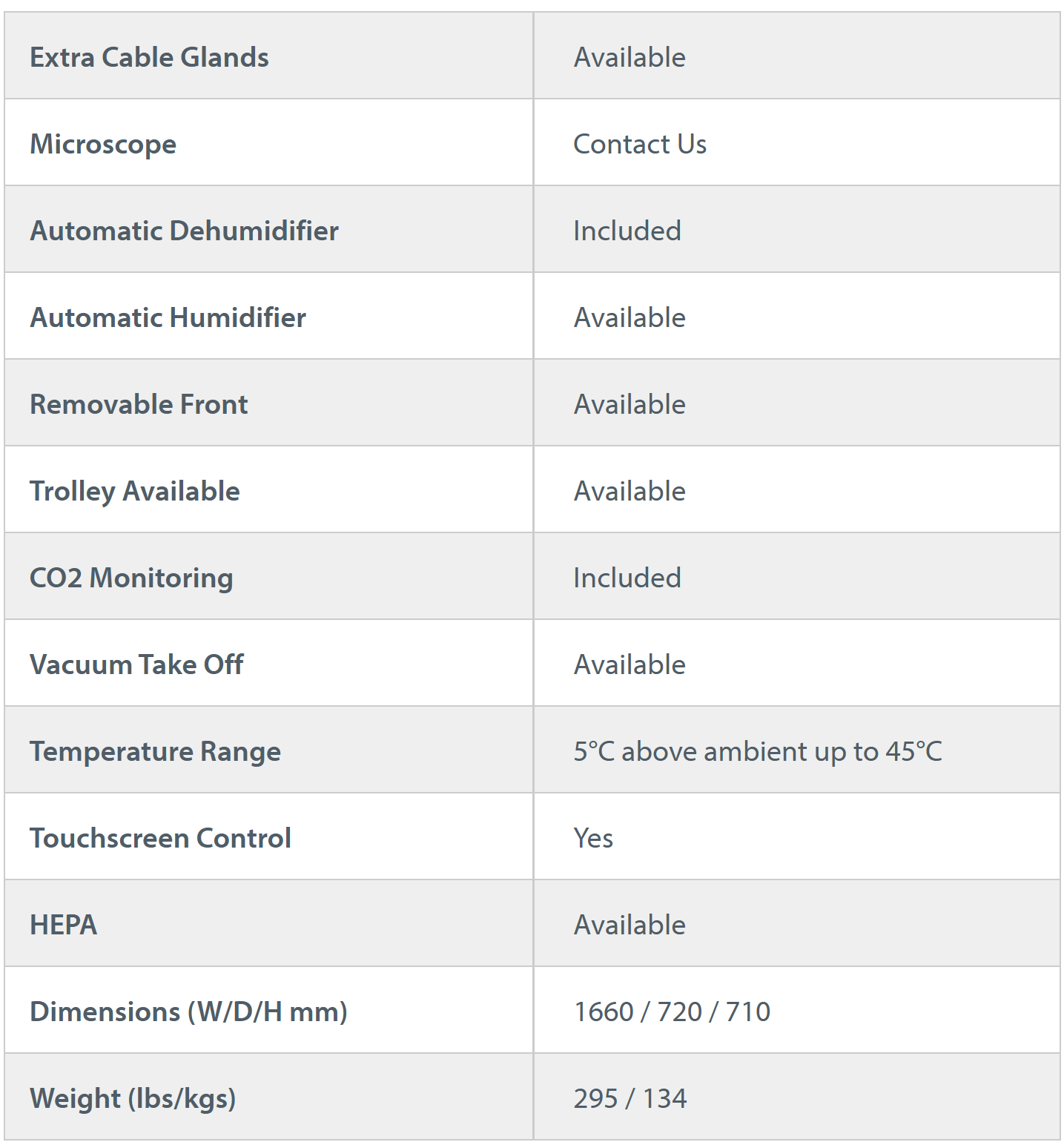Viewport: 1064px width, 1142px height.
Task: Select the 'Vacuum Take Off' label
Action: [x=136, y=664]
